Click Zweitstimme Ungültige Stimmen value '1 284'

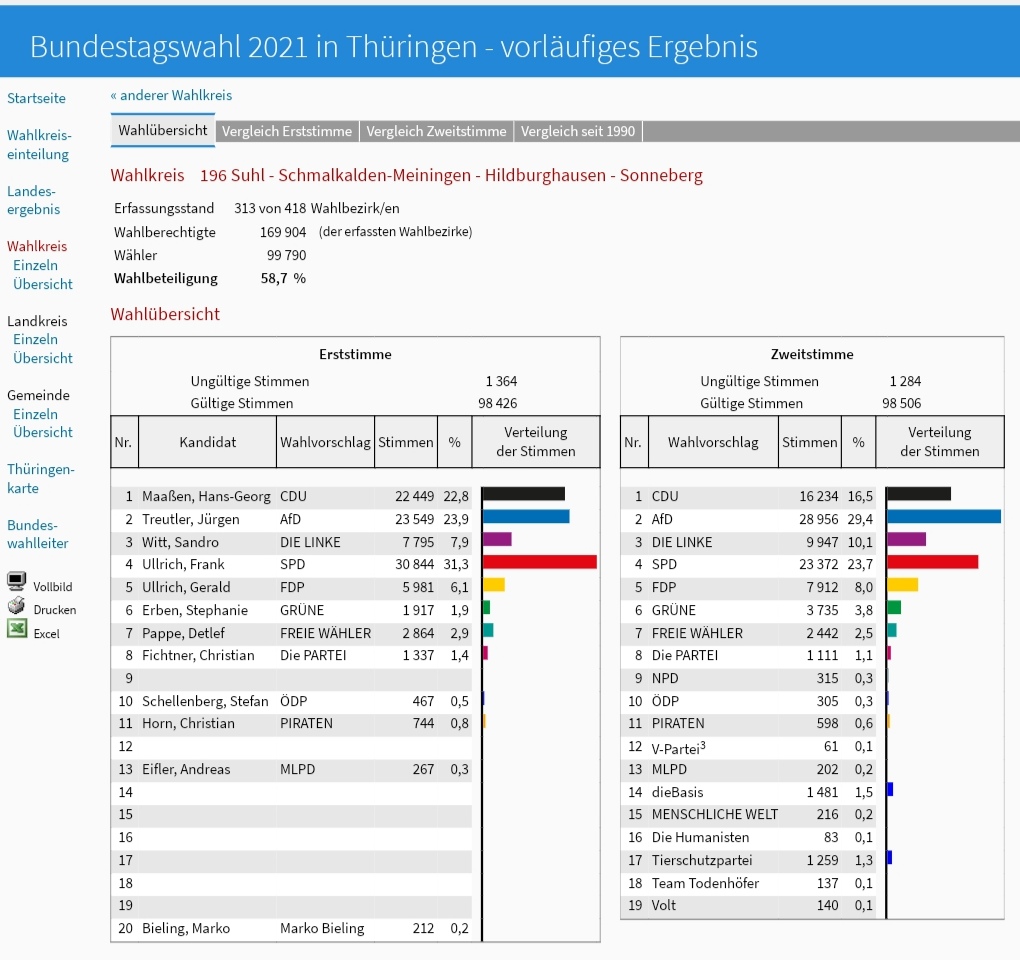click(906, 381)
